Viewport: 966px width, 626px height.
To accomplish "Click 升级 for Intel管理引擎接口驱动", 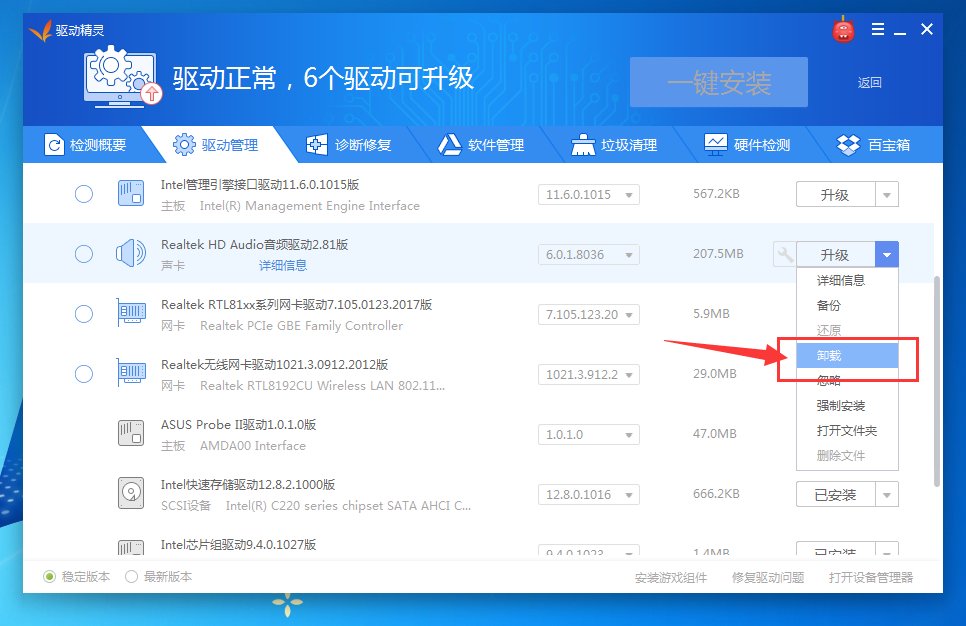I will [x=835, y=195].
